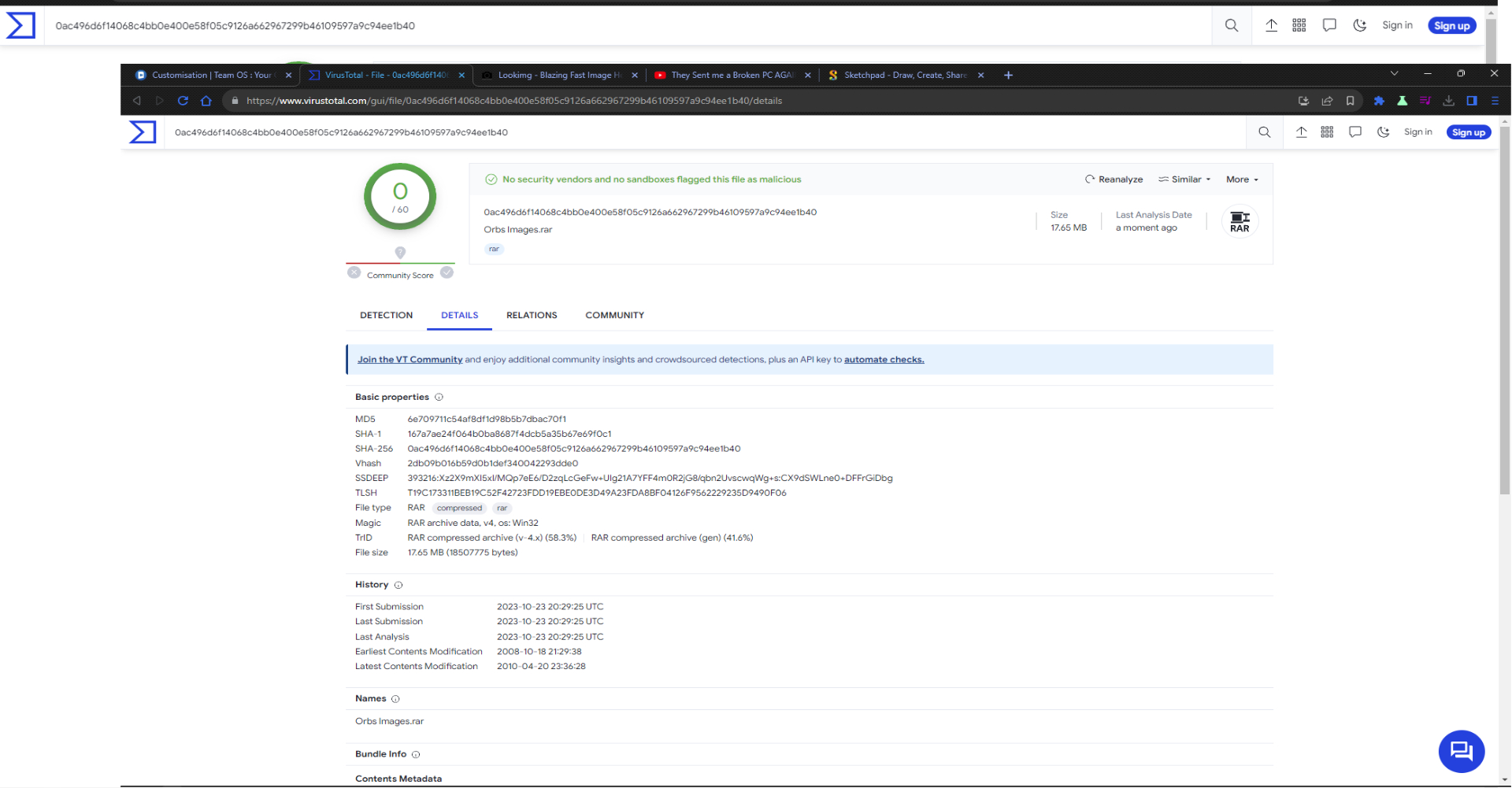Vote harmless with community score check icon
Image resolution: width=1512 pixels, height=788 pixels.
tap(447, 272)
